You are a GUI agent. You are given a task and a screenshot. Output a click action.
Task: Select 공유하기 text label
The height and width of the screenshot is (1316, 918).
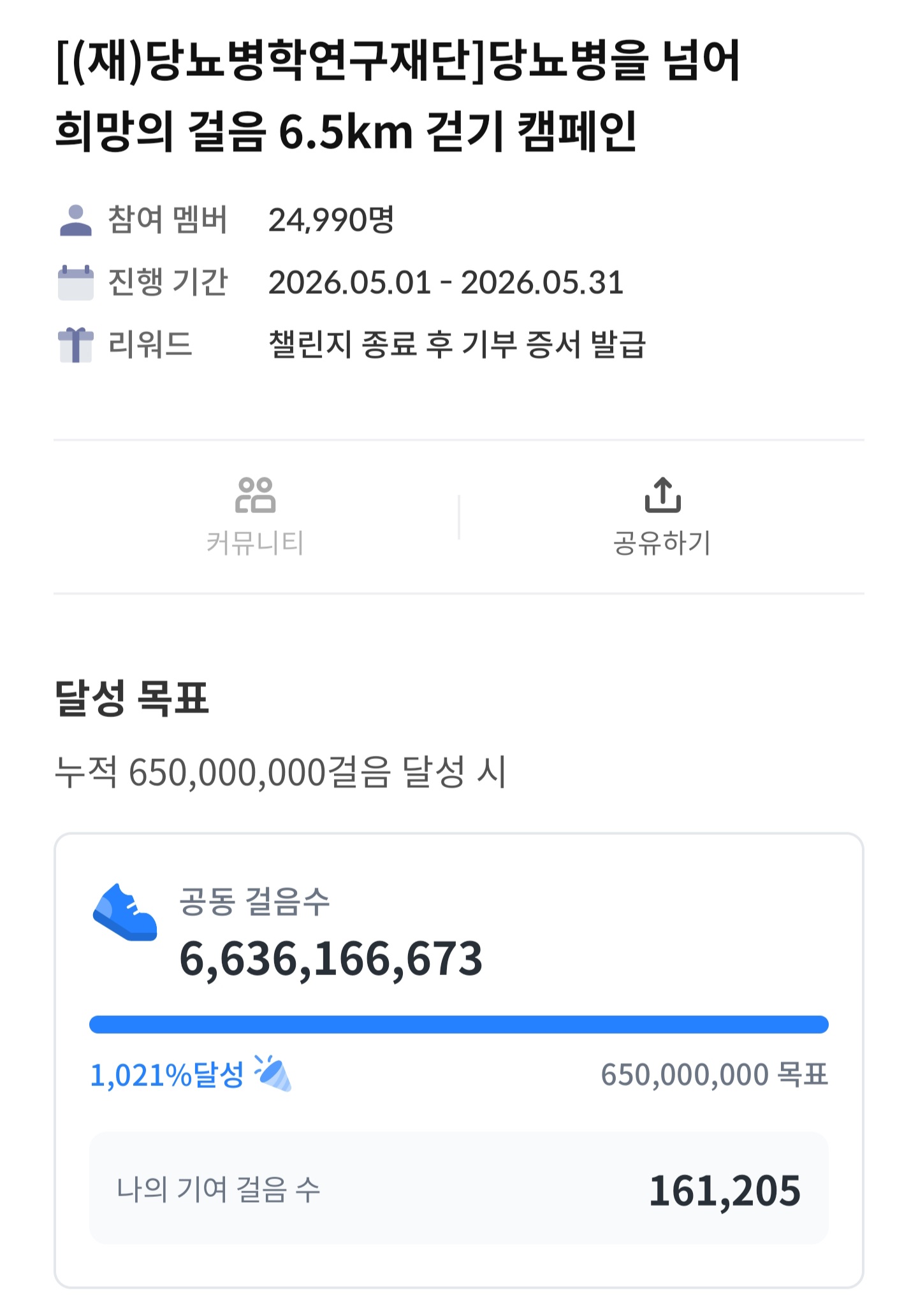click(x=662, y=543)
